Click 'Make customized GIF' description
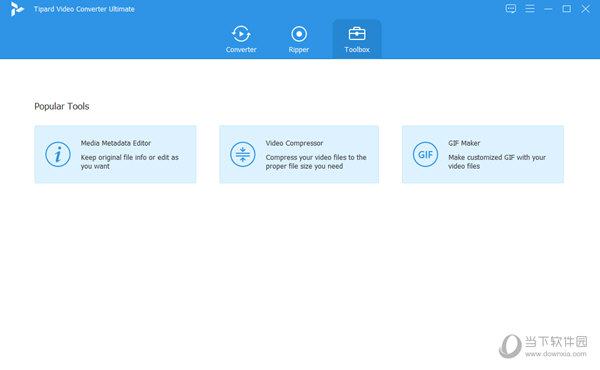 coord(497,161)
